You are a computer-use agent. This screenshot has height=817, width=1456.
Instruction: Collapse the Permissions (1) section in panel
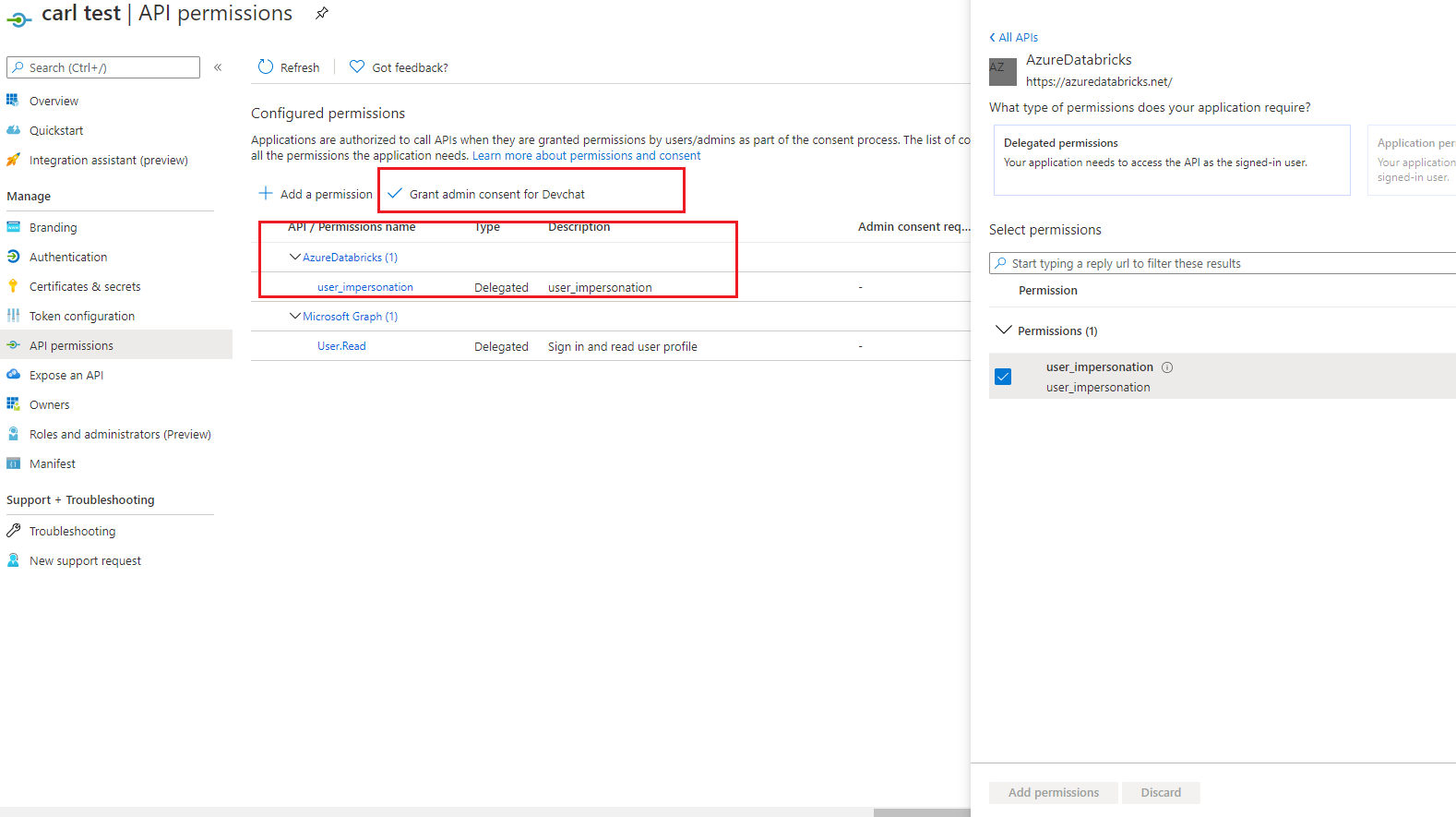(1004, 330)
